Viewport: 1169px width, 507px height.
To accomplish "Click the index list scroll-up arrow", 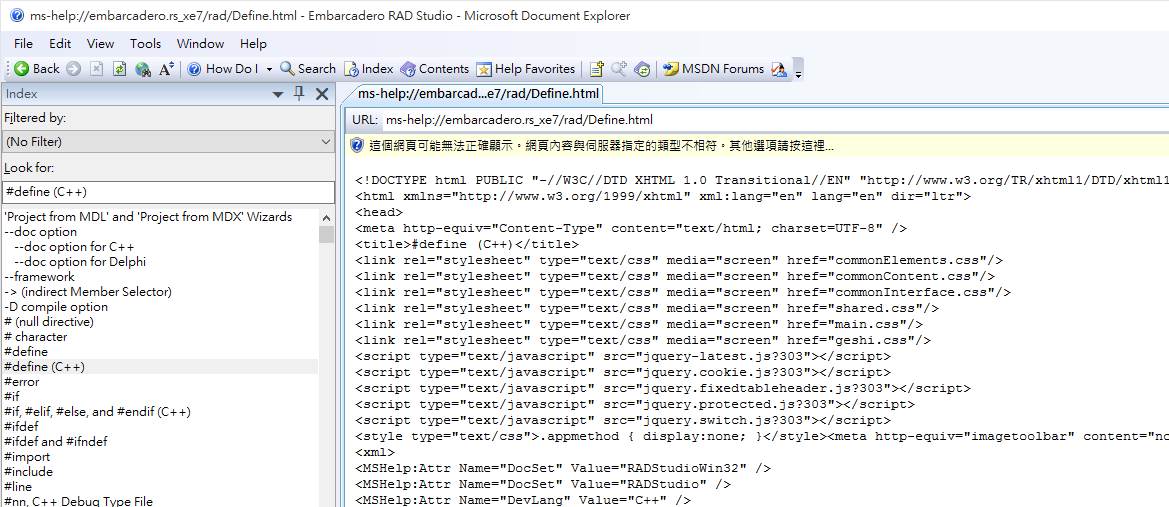I will pyautogui.click(x=327, y=217).
